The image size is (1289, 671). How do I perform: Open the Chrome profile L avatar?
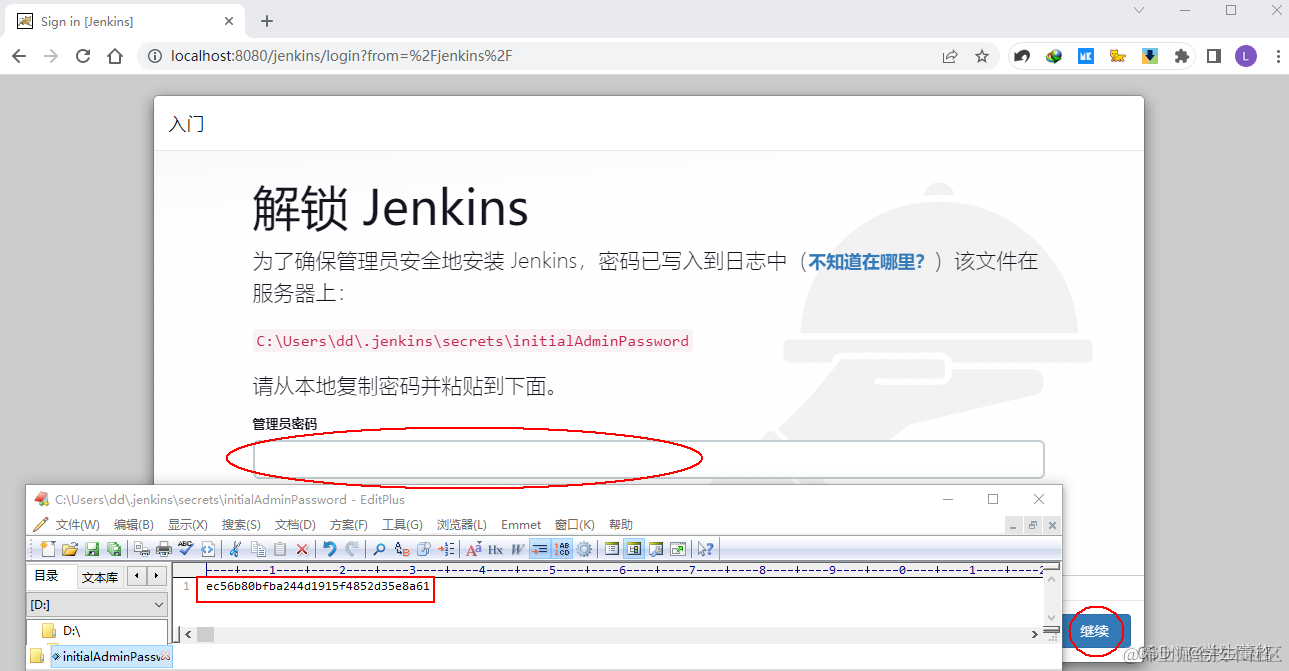(1245, 57)
